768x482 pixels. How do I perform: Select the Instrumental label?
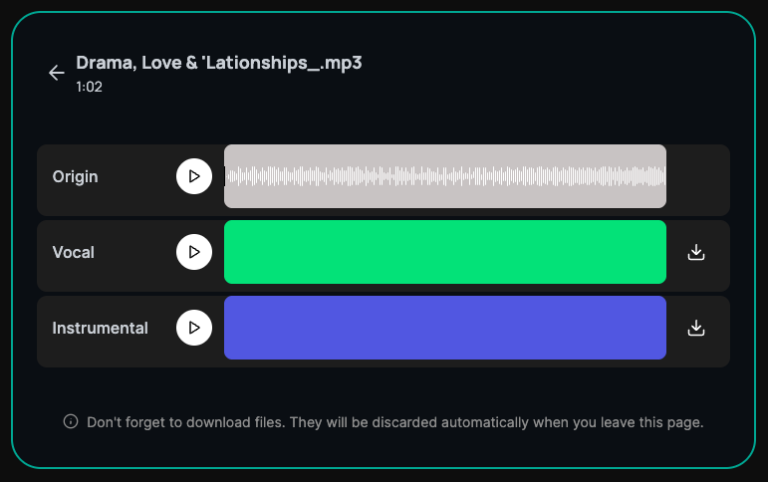[100, 328]
